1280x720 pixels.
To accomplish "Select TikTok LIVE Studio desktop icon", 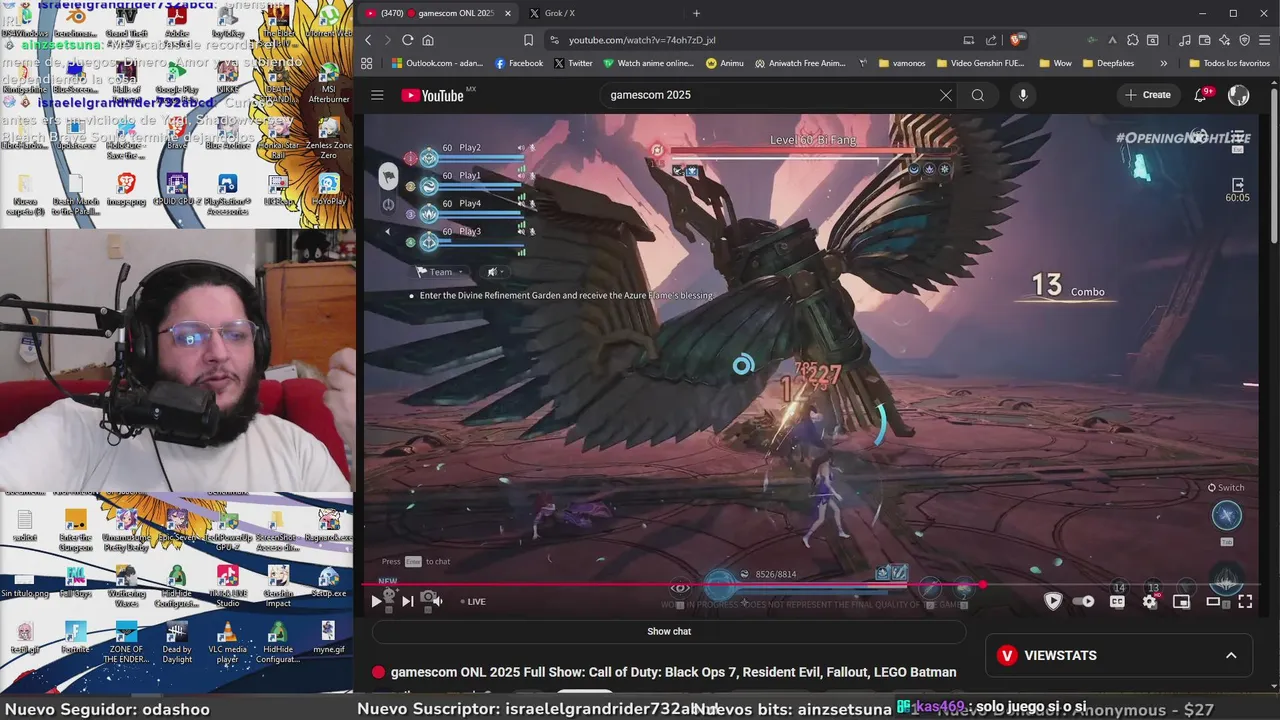I will click(227, 586).
